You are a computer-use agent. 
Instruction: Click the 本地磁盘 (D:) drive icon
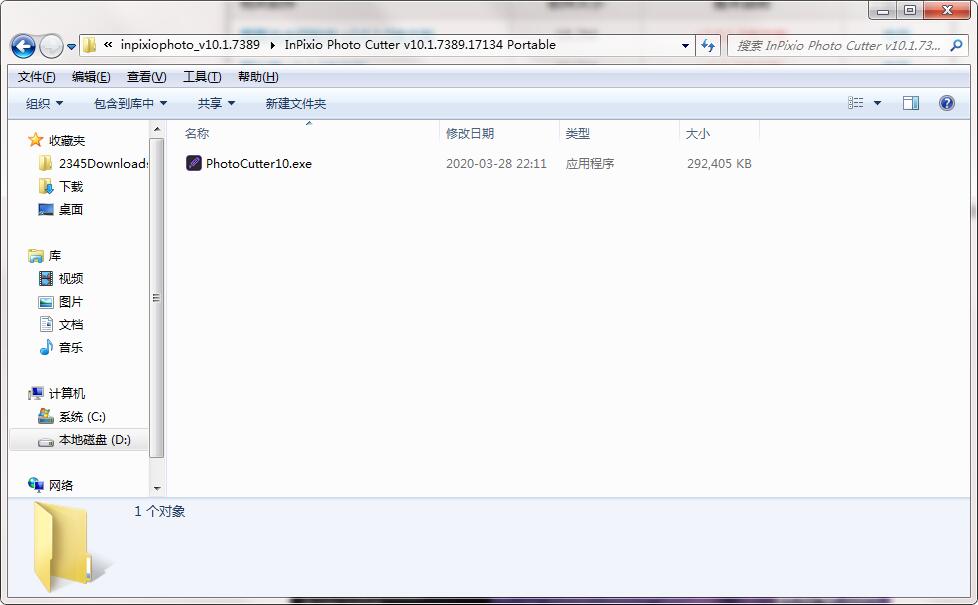click(x=46, y=441)
